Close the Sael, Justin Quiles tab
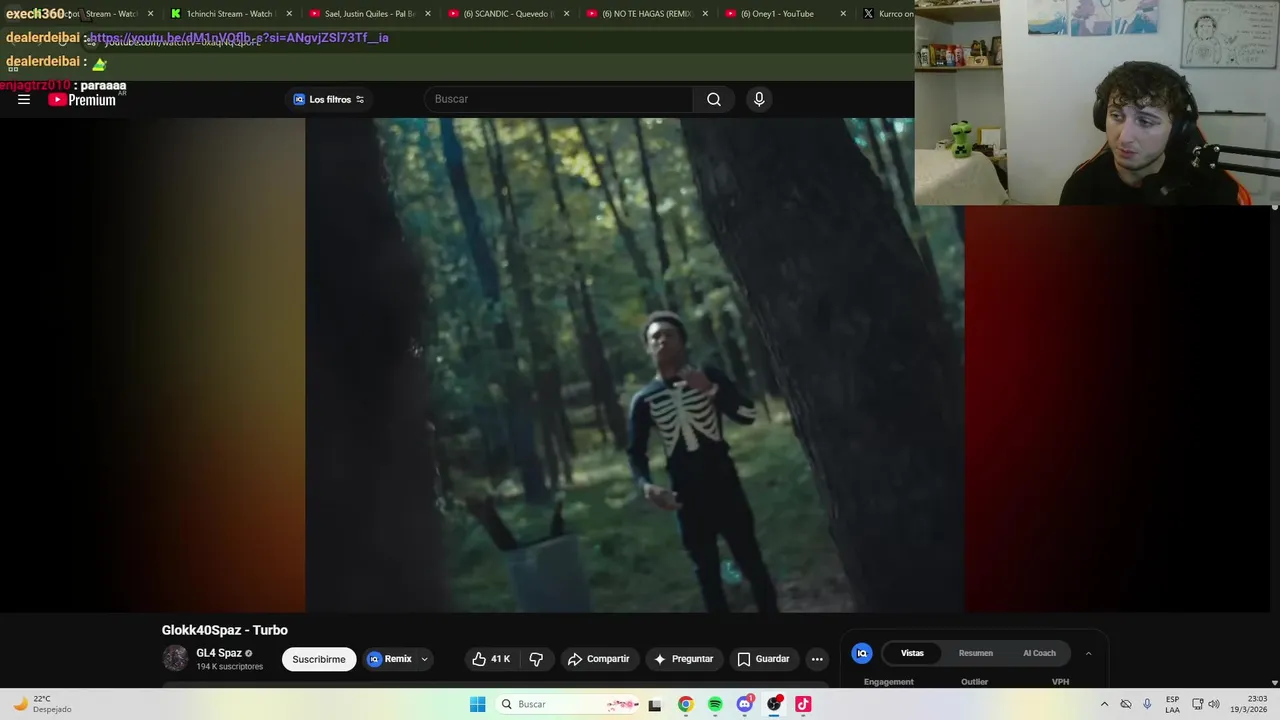This screenshot has height=720, width=1280. tap(428, 14)
